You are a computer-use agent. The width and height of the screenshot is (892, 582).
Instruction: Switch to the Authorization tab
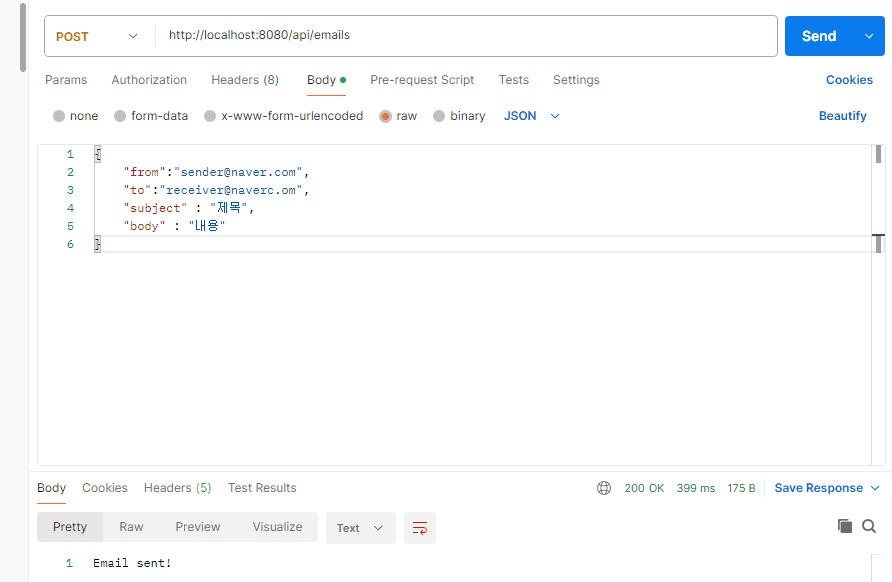tap(149, 80)
